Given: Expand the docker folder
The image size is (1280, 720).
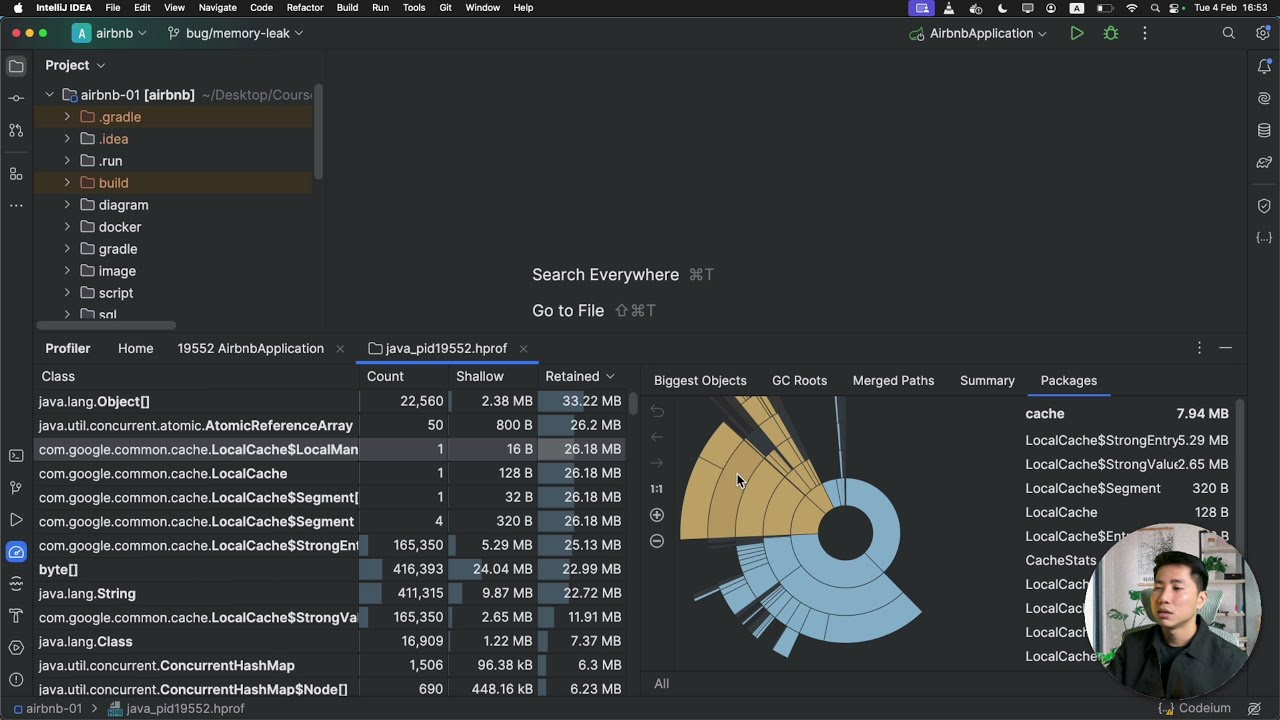Looking at the screenshot, I should pos(67,227).
